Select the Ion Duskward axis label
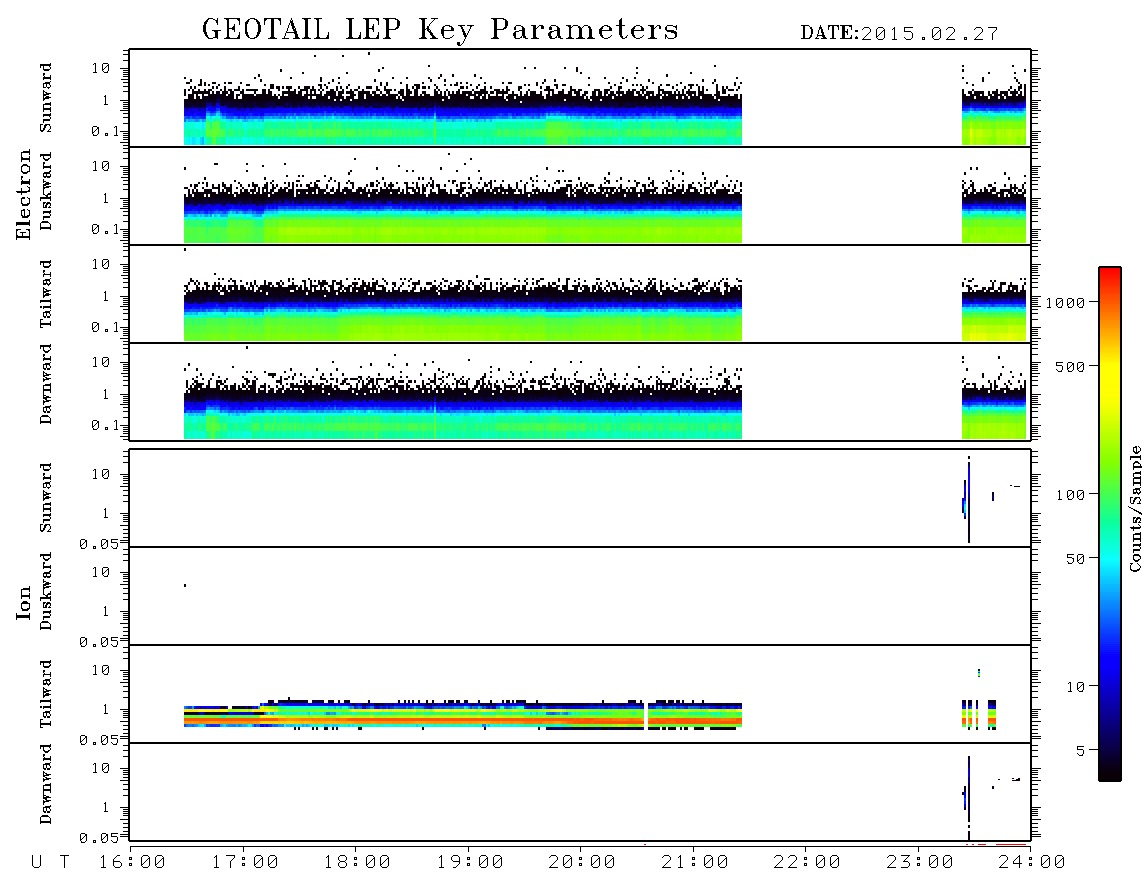1142x880 pixels. [46, 591]
